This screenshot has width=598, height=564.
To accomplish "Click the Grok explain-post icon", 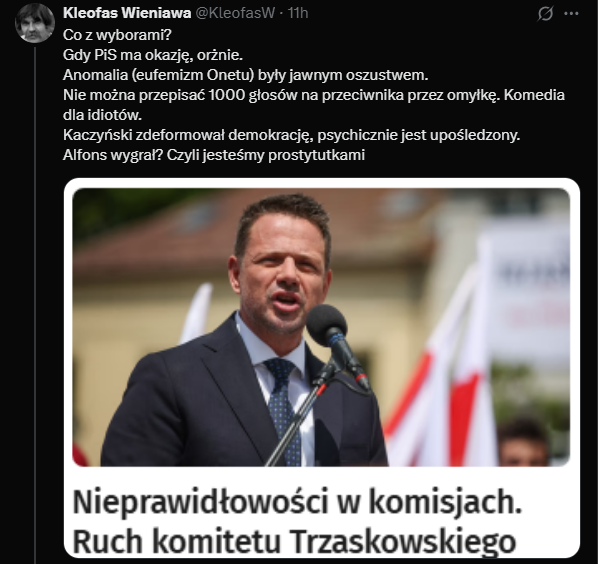I will click(x=545, y=14).
